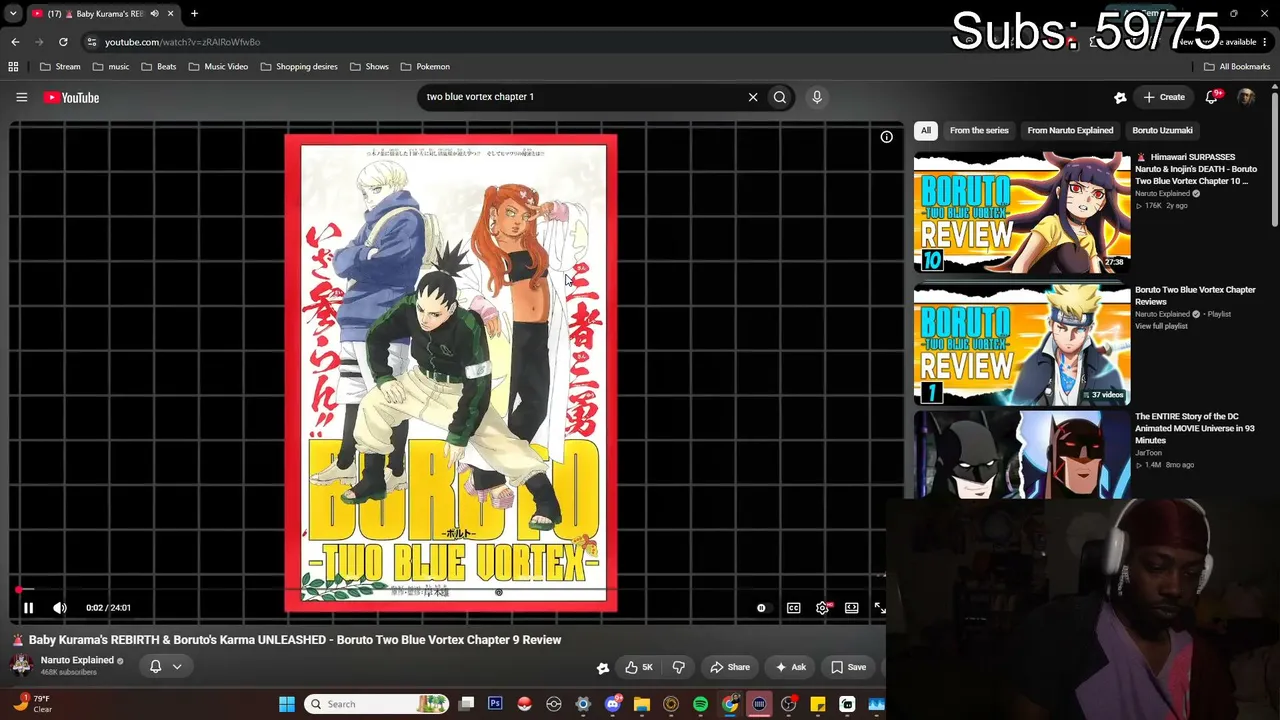Close the Baby Kurama YouTube tab
Image resolution: width=1280 pixels, height=720 pixels.
171,13
